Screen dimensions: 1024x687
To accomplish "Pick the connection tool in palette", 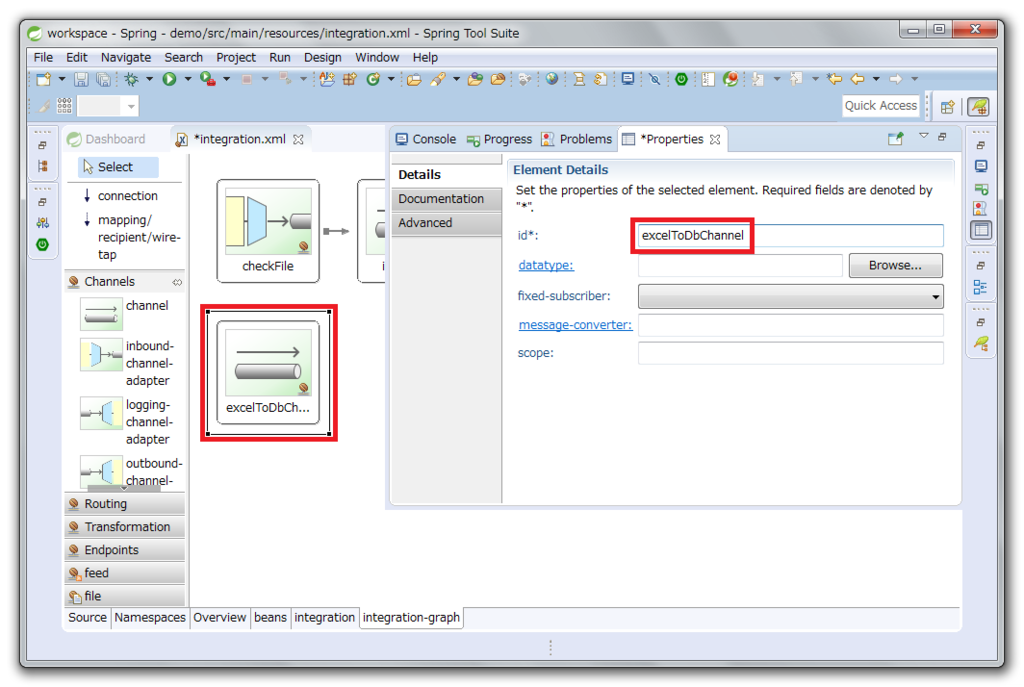I will click(121, 196).
